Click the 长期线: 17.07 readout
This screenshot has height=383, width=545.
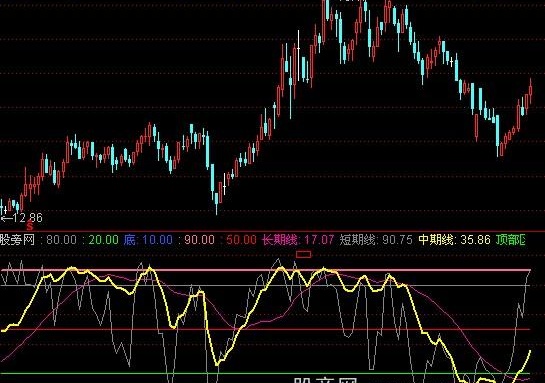point(298,240)
